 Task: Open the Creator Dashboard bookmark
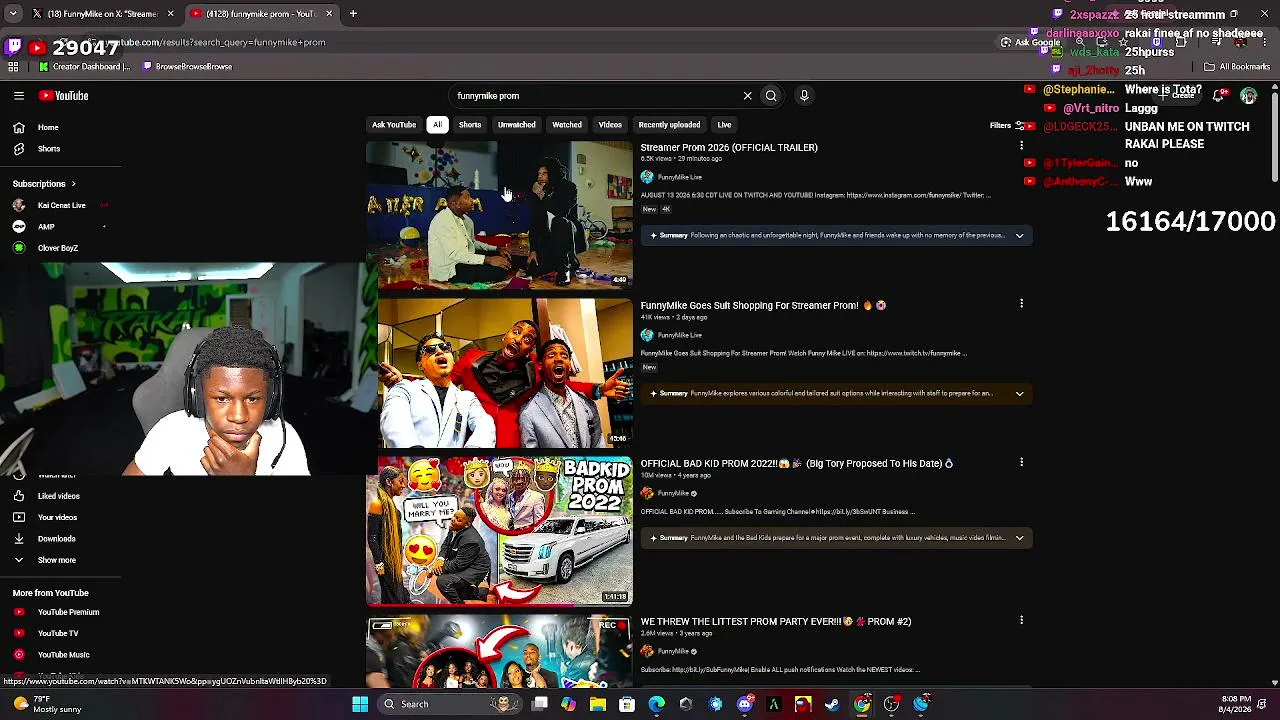click(x=84, y=67)
